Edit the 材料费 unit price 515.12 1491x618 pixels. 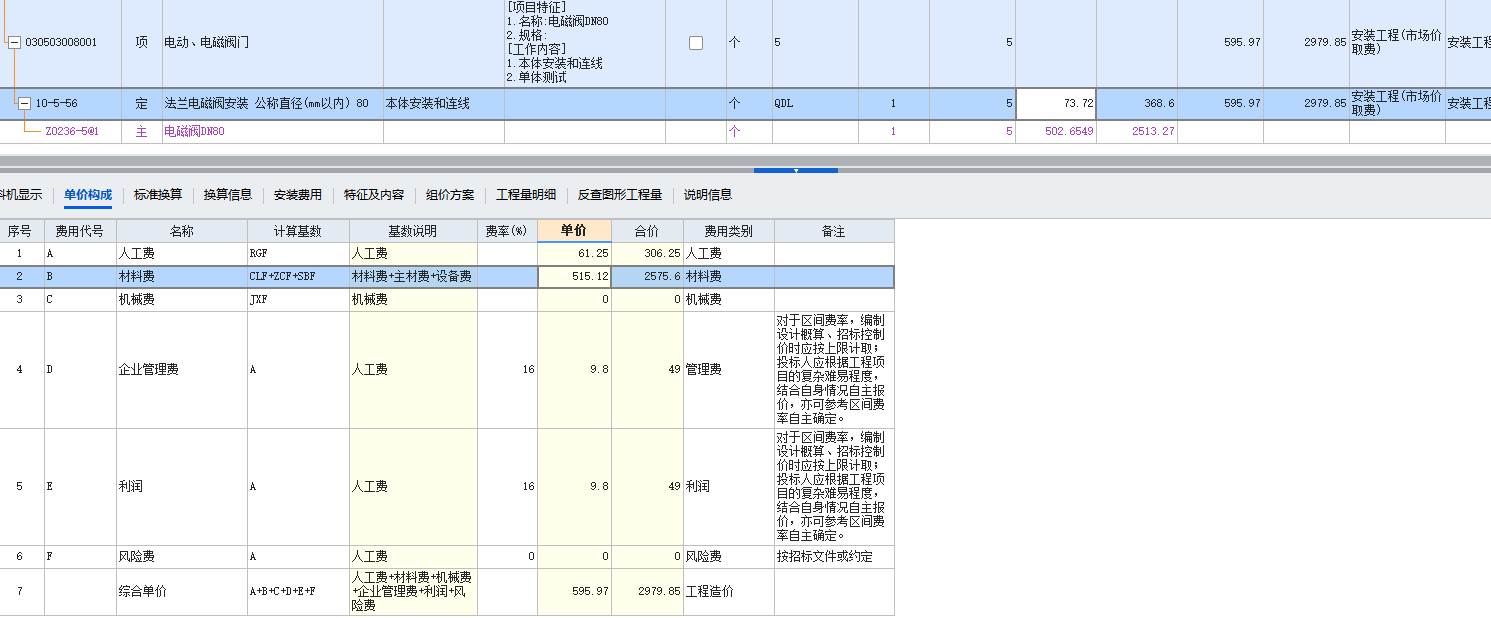pos(574,276)
